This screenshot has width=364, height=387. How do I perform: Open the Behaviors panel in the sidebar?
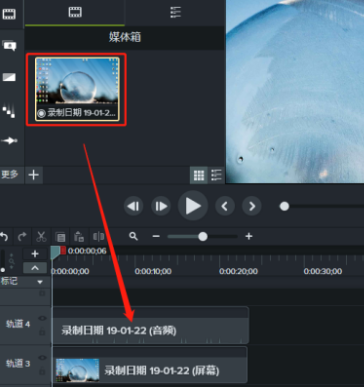tap(9, 110)
